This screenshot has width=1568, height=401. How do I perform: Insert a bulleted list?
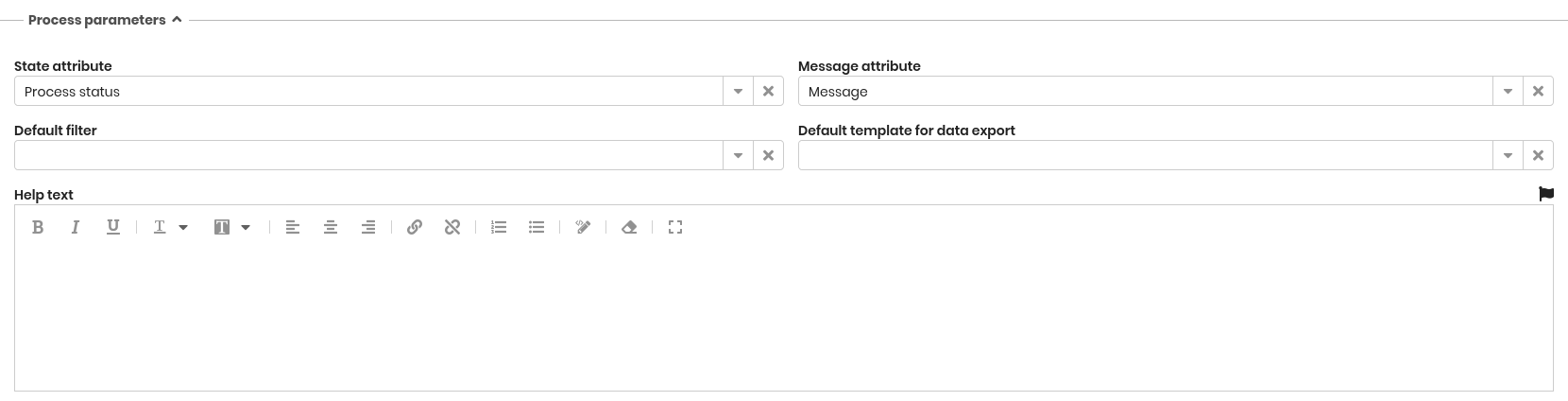(x=537, y=227)
